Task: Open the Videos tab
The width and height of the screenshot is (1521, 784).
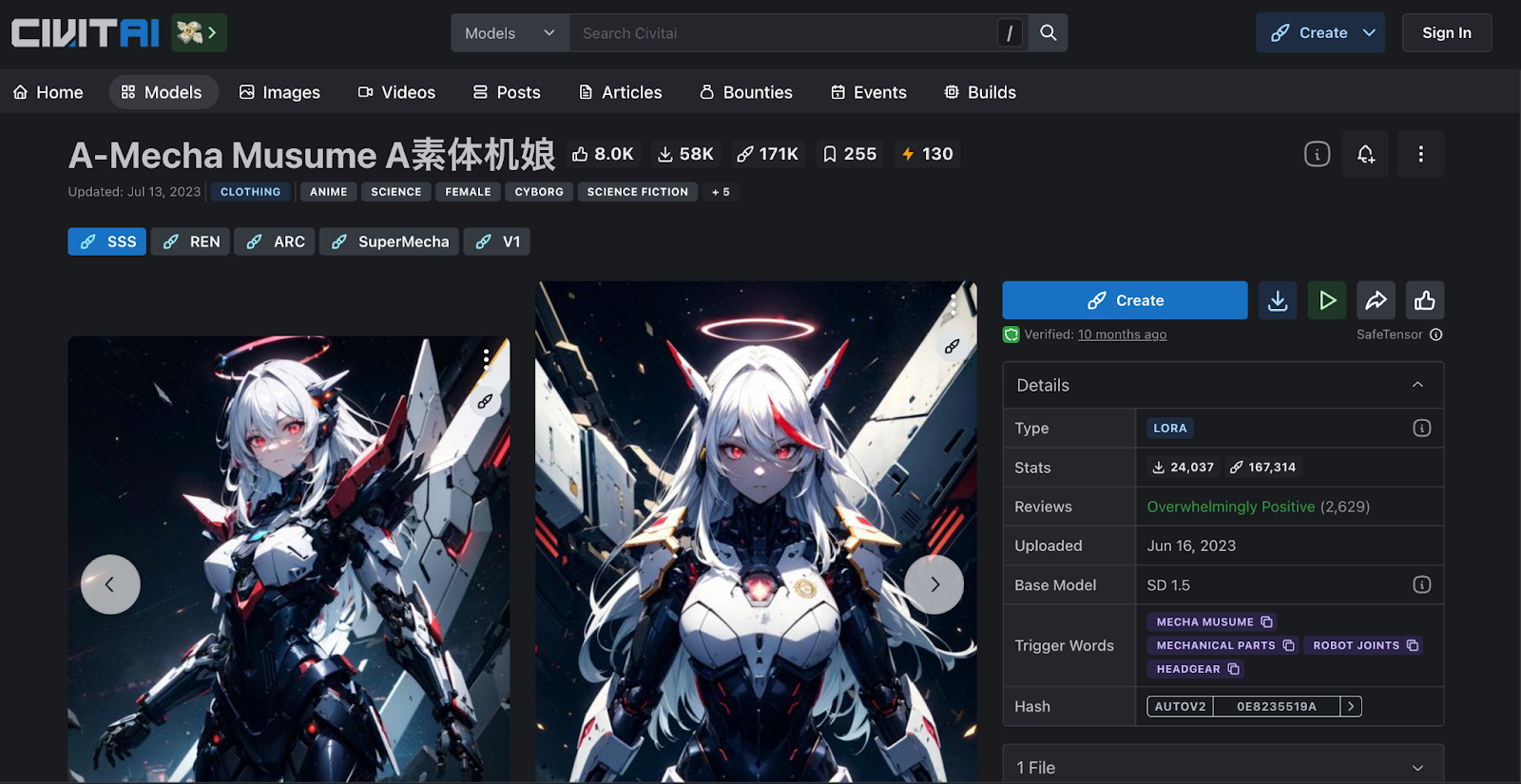Action: click(396, 92)
